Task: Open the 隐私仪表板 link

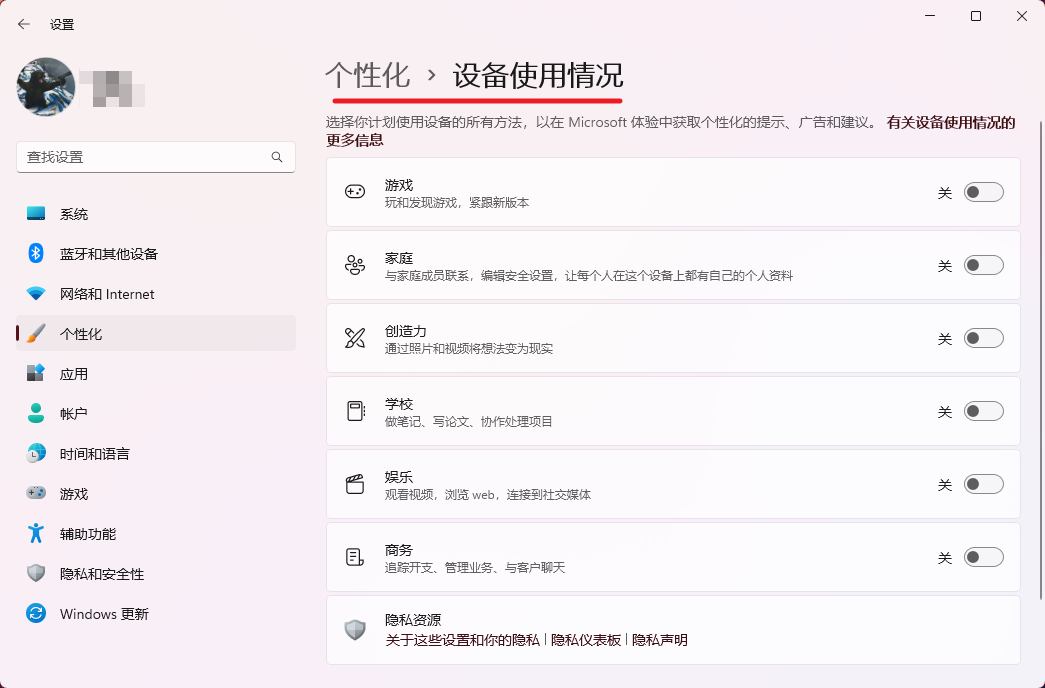Action: pos(585,638)
